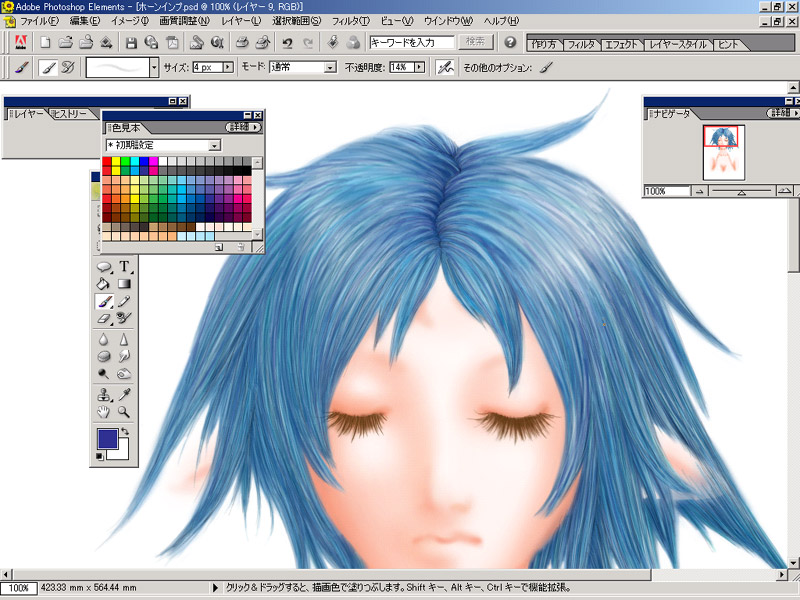Image resolution: width=800 pixels, height=600 pixels.
Task: Open the Help question-mark icon
Action: [510, 42]
